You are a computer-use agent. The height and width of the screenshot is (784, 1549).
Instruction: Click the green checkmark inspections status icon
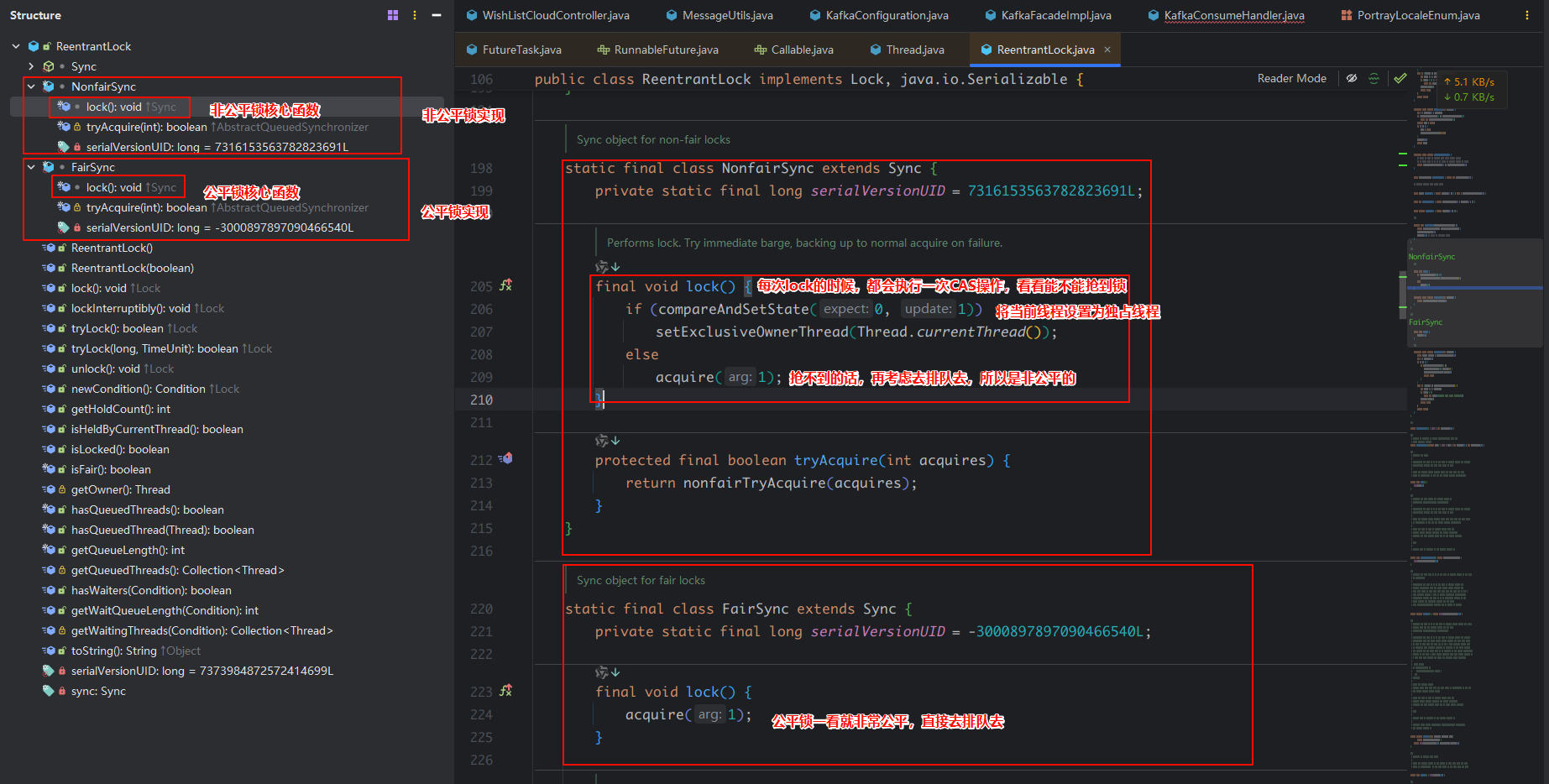point(1400,78)
